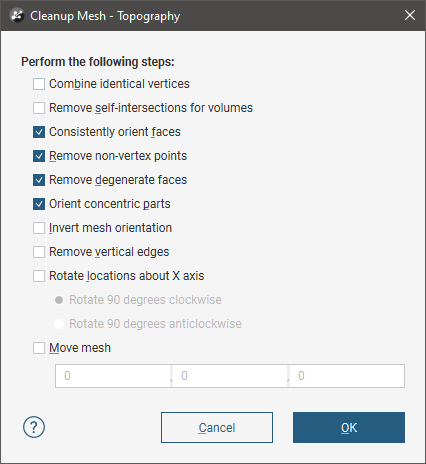The image size is (426, 464).
Task: Check Rotate locations about X axis
Action: (39, 276)
